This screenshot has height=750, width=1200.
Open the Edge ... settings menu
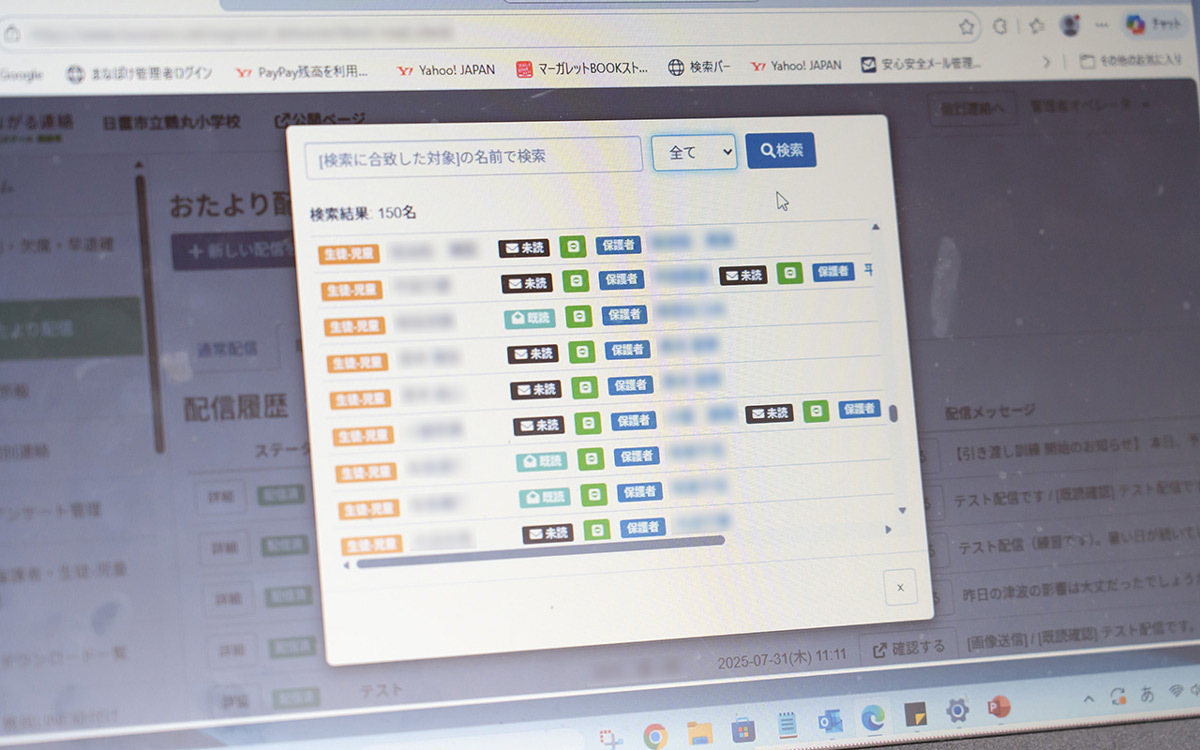1102,25
